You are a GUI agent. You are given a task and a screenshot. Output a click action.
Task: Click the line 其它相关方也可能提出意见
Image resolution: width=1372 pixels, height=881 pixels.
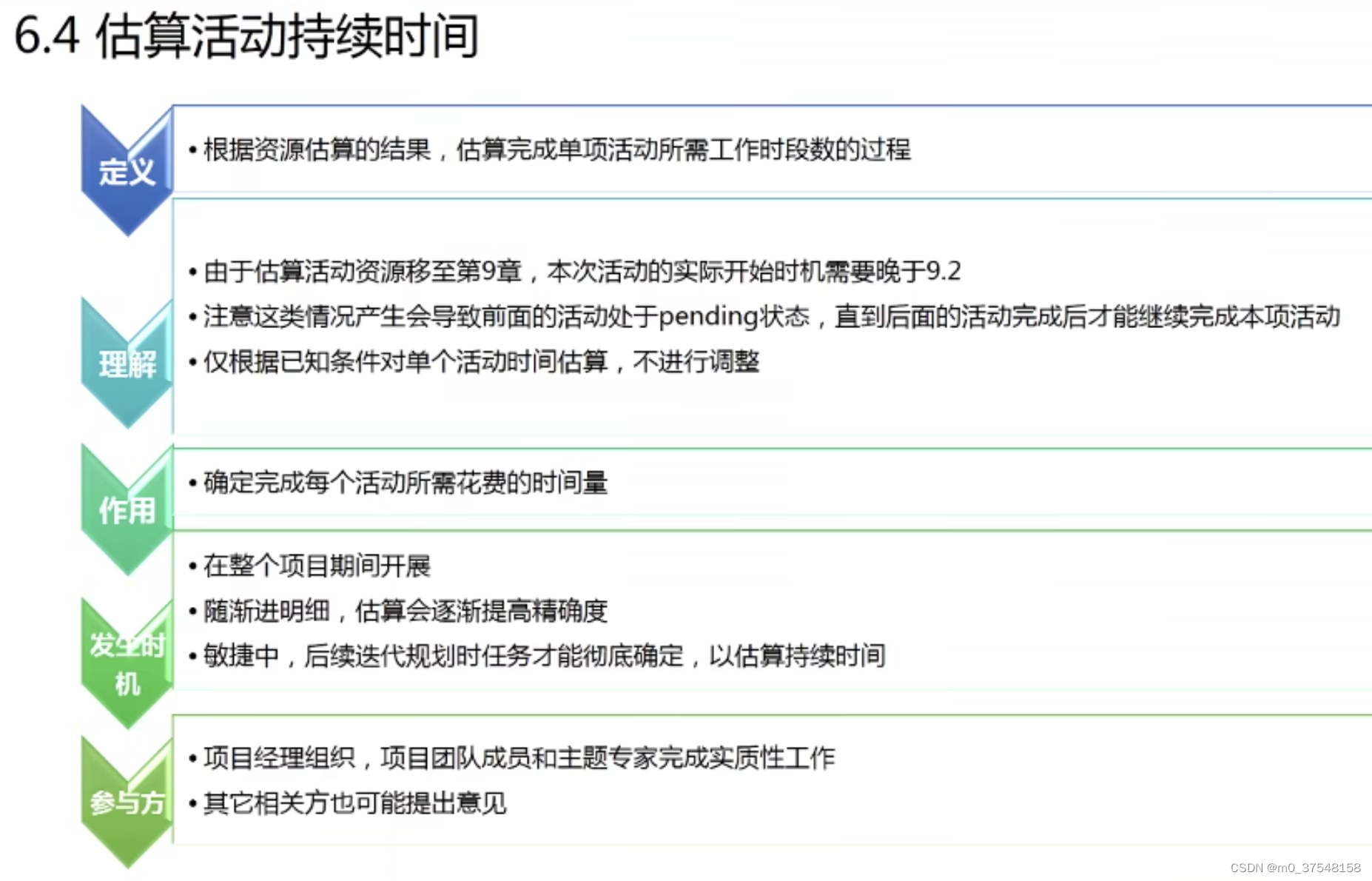click(347, 803)
